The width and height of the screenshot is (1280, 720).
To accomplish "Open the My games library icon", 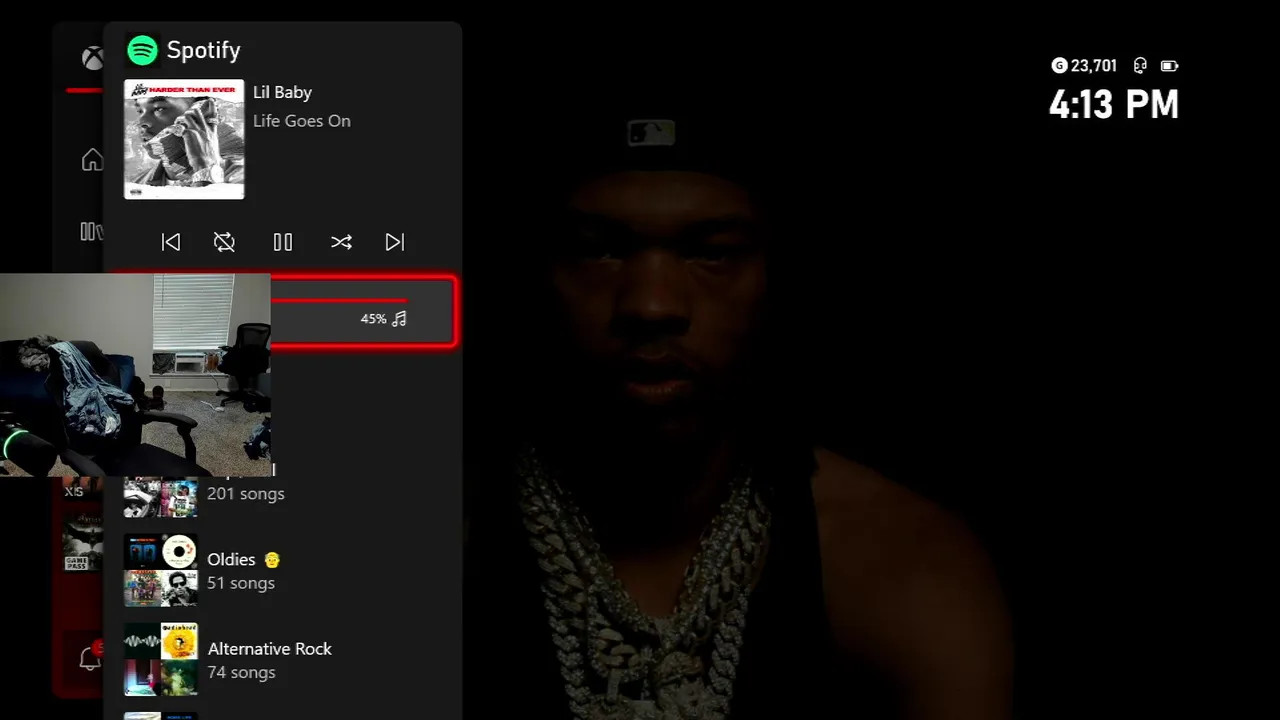I will tap(91, 232).
